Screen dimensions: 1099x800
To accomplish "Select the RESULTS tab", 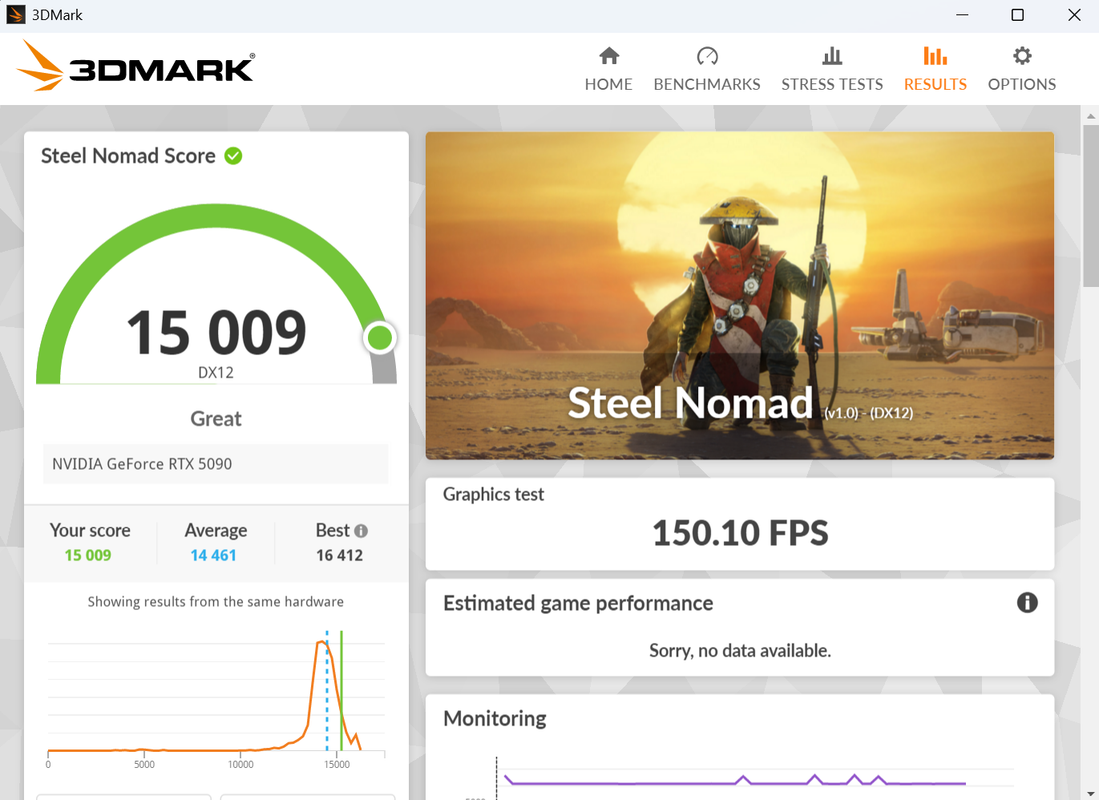I will pyautogui.click(x=935, y=69).
